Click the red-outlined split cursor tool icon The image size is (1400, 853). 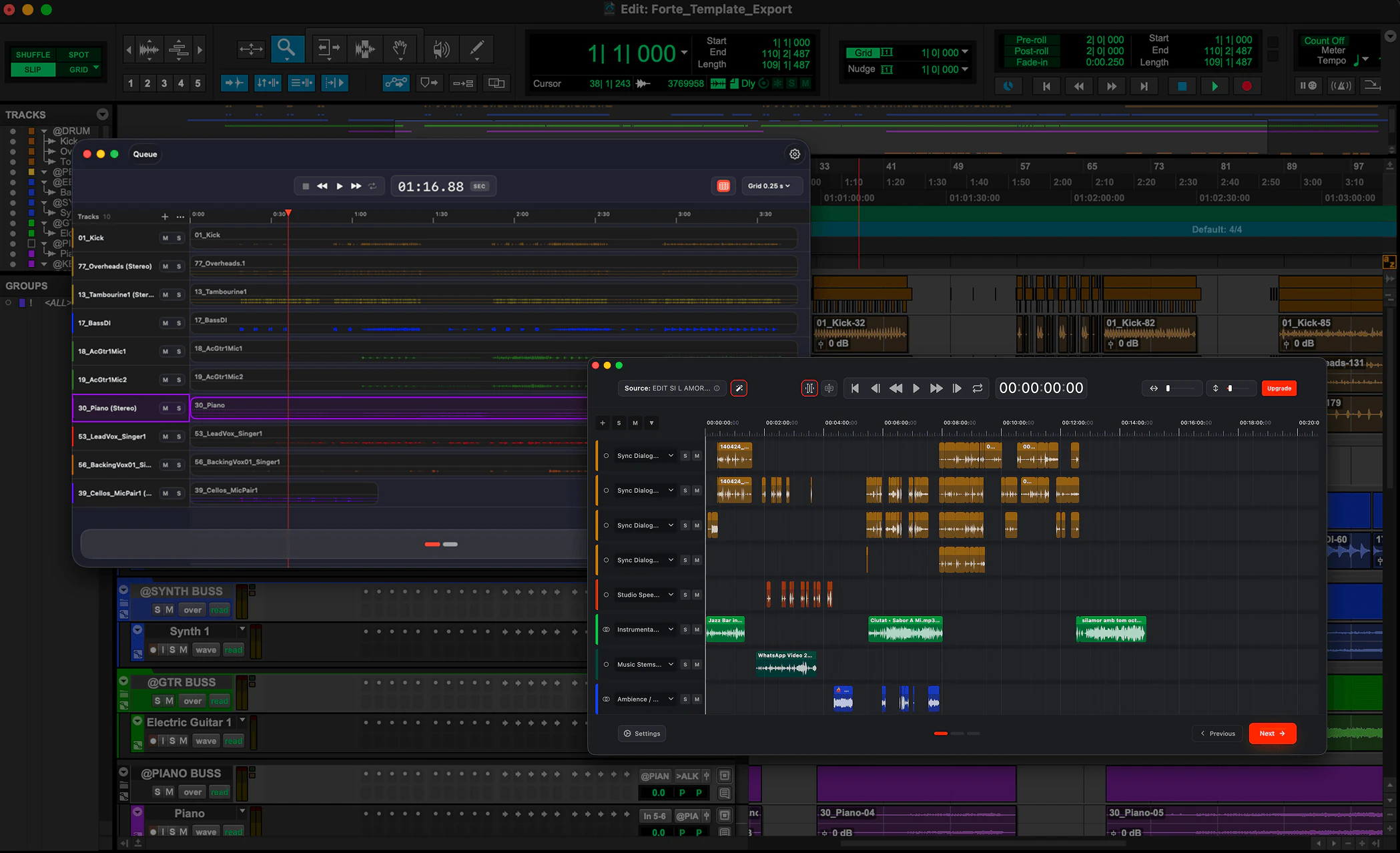click(x=809, y=388)
